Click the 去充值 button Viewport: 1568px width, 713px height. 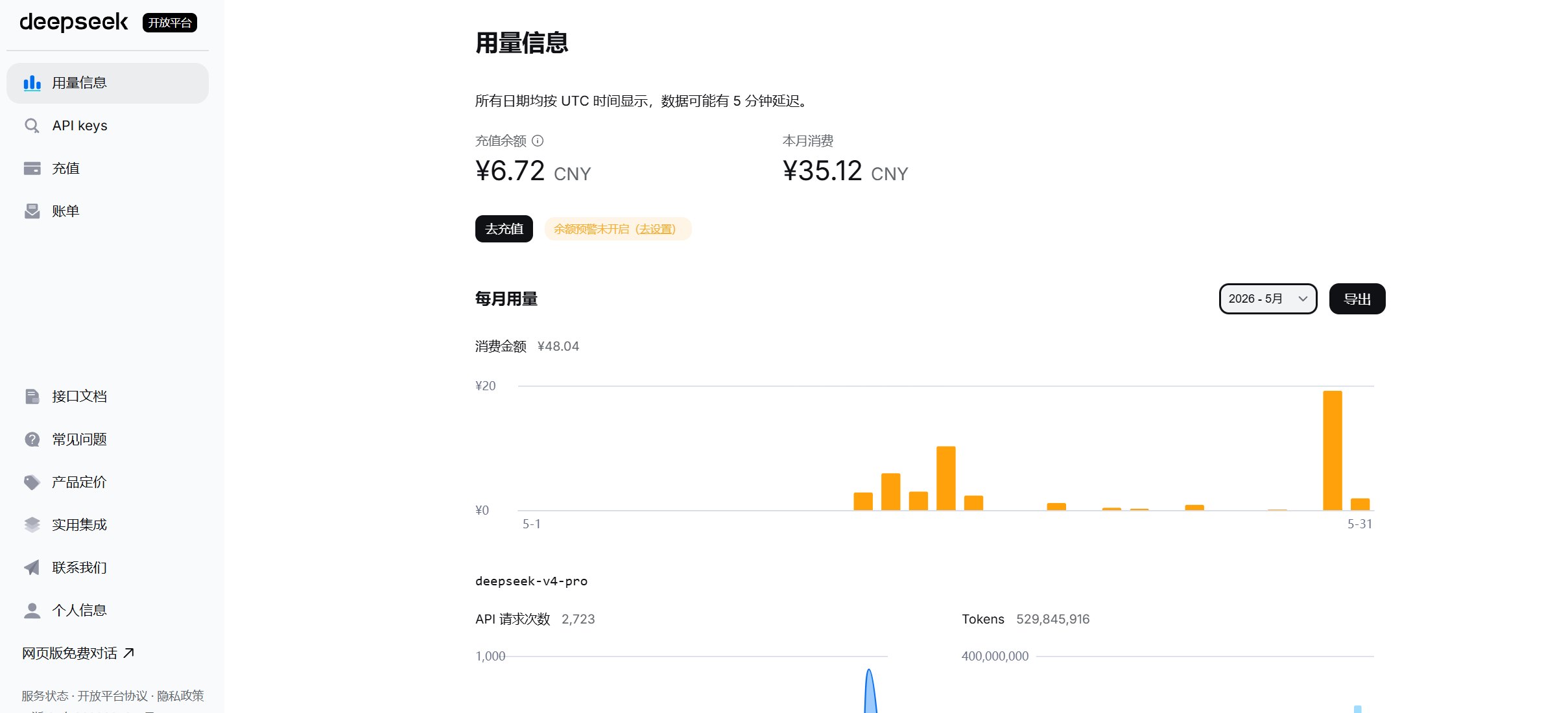tap(504, 229)
